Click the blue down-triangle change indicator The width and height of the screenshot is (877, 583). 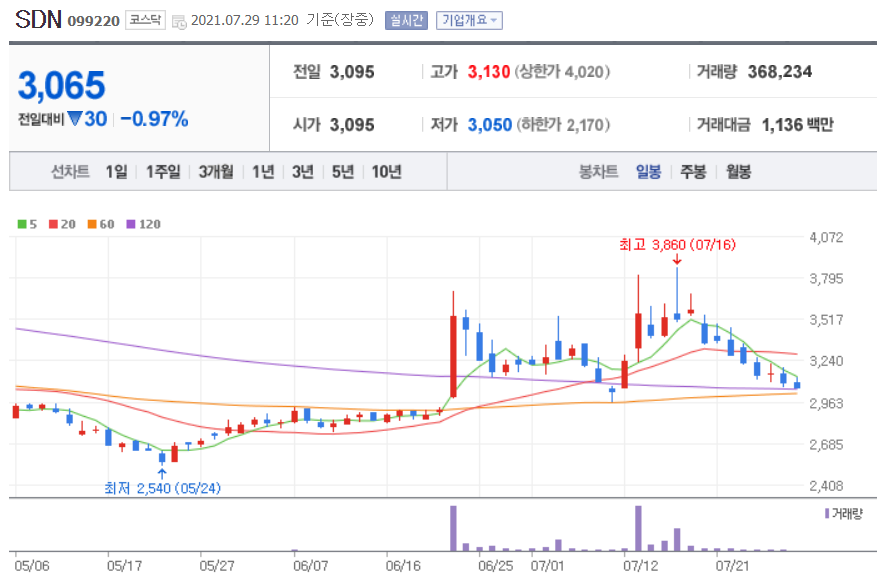click(x=75, y=119)
